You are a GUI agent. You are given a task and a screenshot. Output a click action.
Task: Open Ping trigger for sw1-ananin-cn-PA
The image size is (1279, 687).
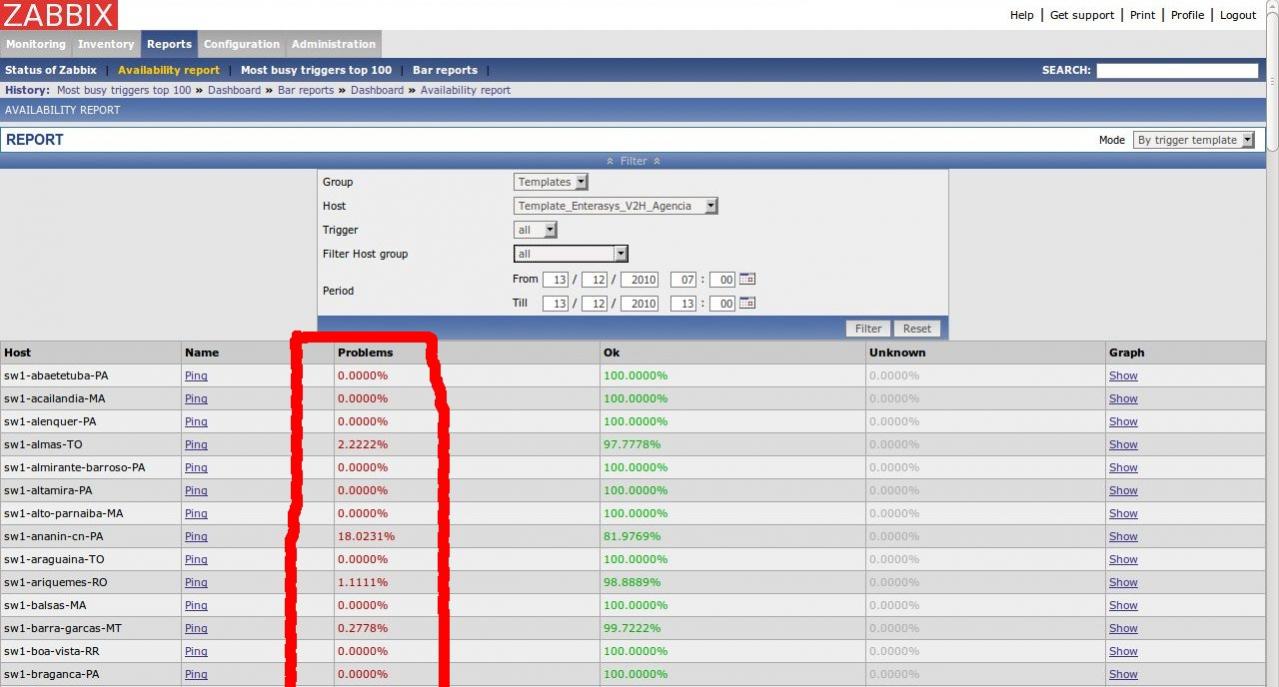click(196, 537)
